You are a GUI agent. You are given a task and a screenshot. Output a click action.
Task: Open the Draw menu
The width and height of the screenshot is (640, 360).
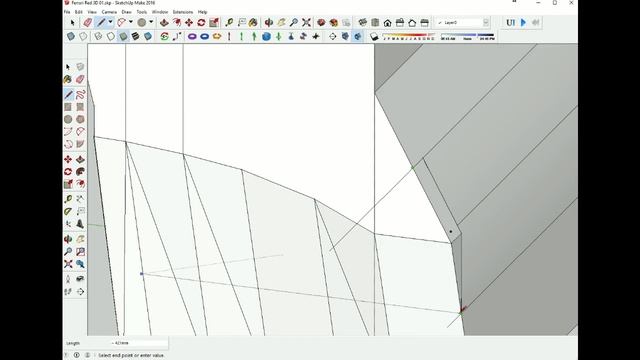click(127, 12)
